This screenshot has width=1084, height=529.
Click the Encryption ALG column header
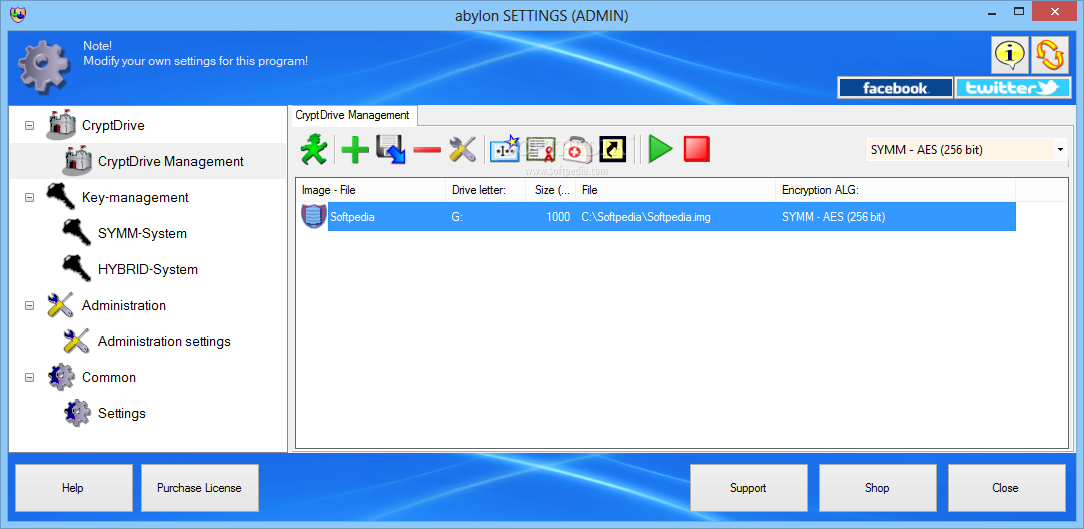point(895,189)
